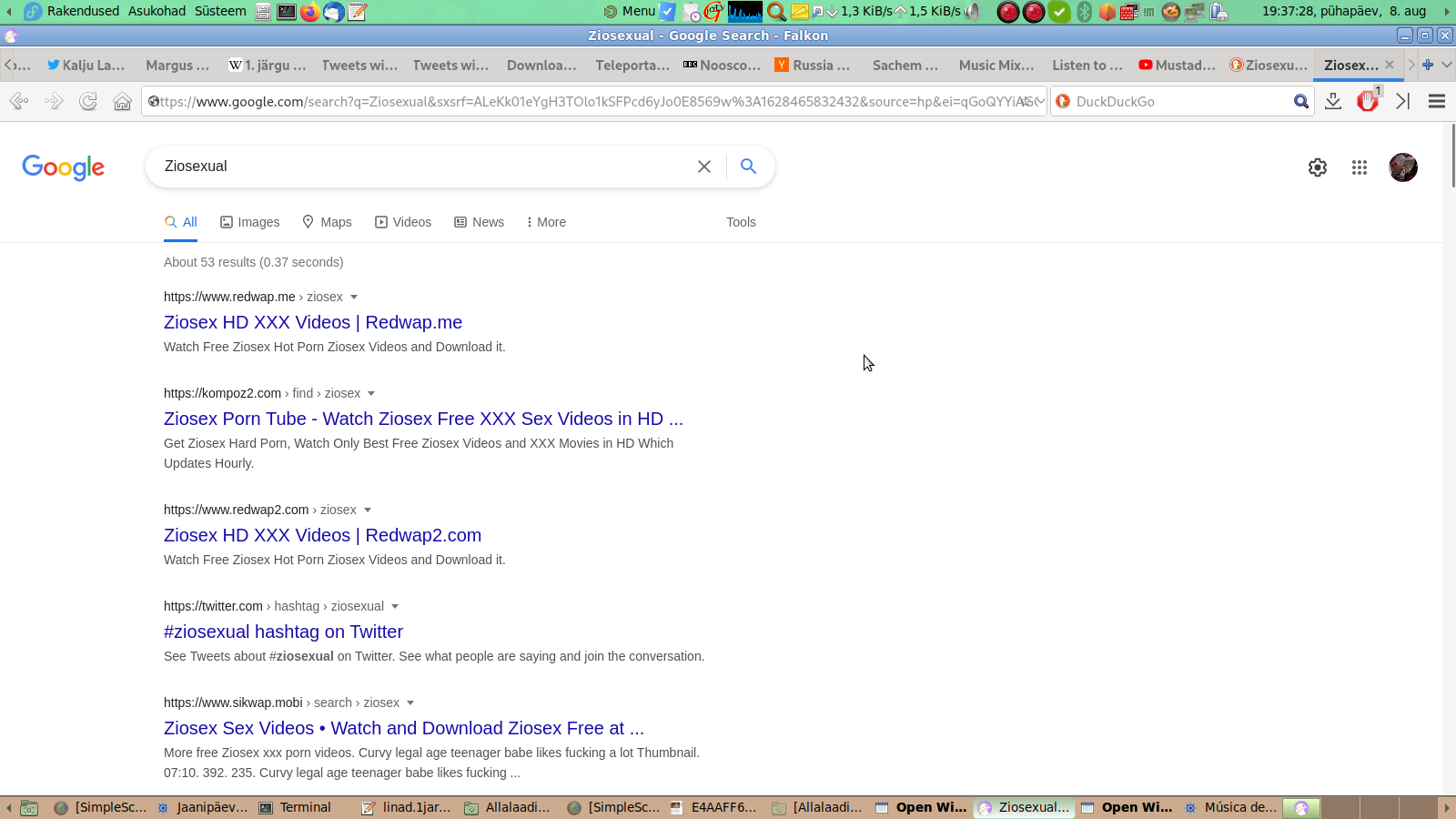The height and width of the screenshot is (819, 1456).
Task: Open the browser home page
Action: coord(123,101)
